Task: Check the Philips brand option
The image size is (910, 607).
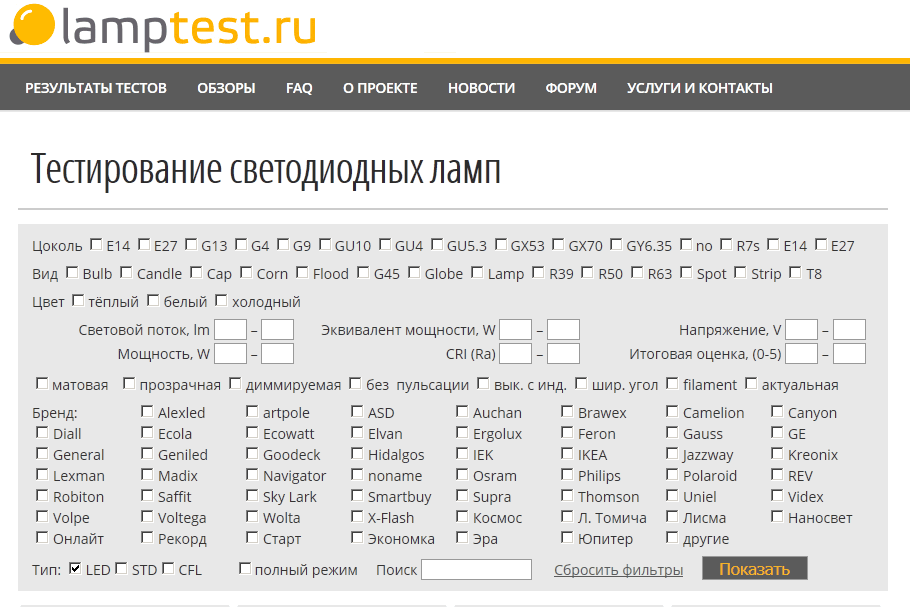Action: pos(567,474)
